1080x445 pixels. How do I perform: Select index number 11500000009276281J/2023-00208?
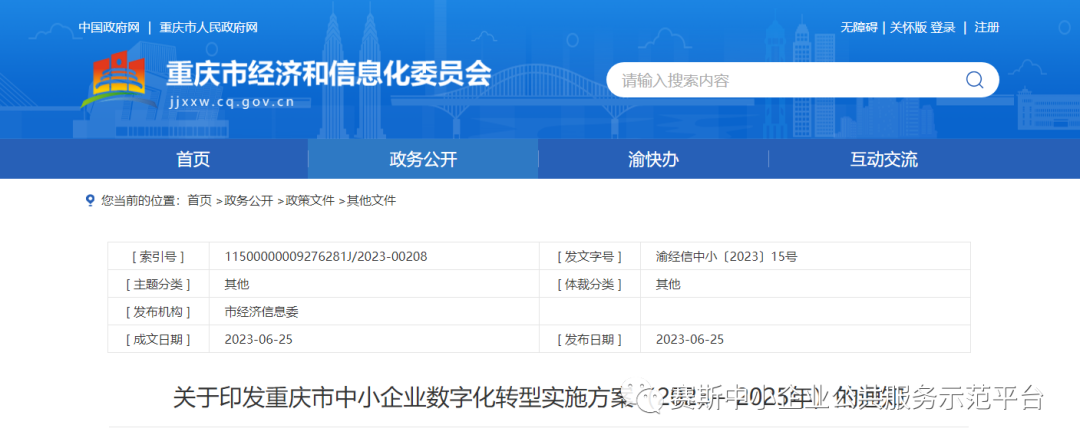coord(326,257)
